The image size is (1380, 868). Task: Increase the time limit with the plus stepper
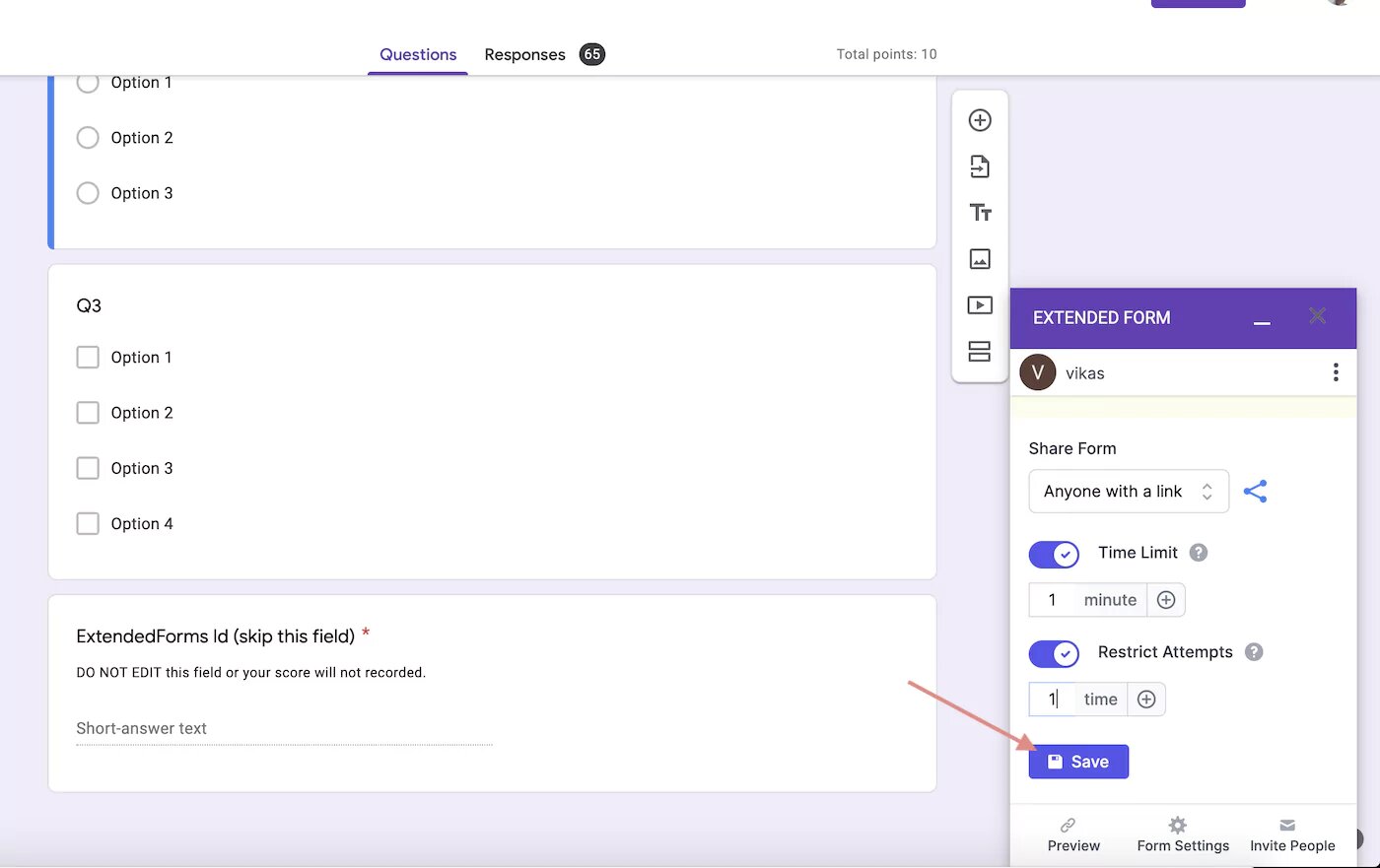[x=1166, y=599]
